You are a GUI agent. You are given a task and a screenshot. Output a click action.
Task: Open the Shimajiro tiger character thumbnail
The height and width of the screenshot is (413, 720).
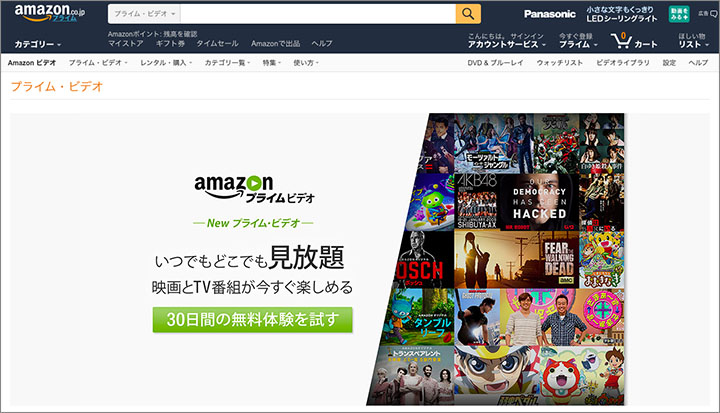[x=602, y=259]
